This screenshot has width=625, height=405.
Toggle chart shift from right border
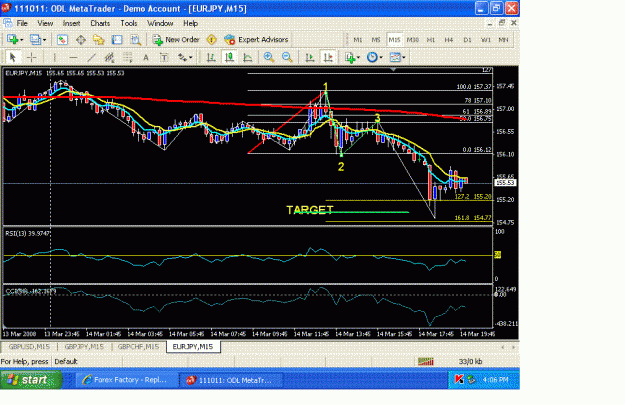click(328, 57)
